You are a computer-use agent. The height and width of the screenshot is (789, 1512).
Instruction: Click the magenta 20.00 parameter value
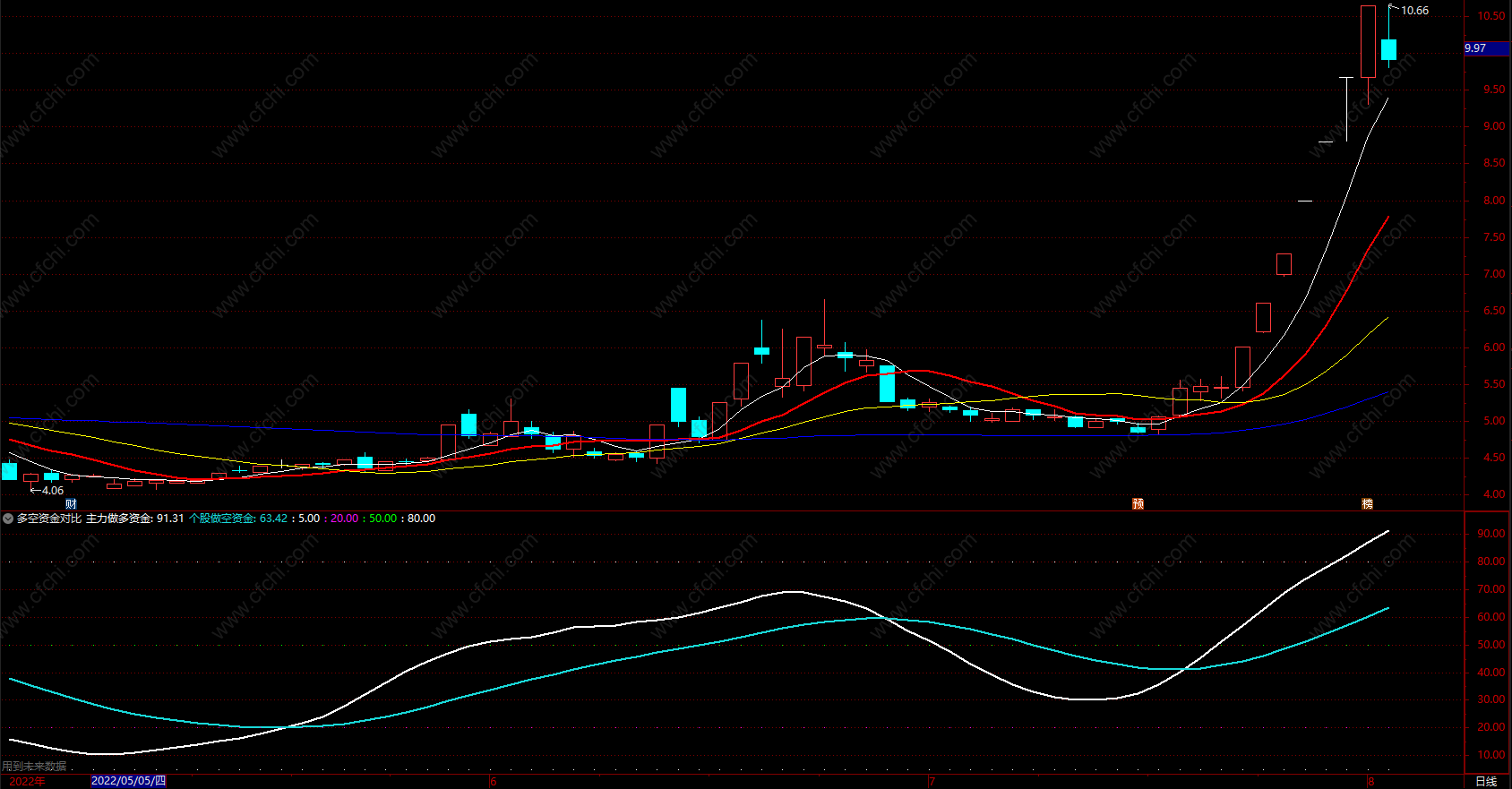tap(344, 519)
